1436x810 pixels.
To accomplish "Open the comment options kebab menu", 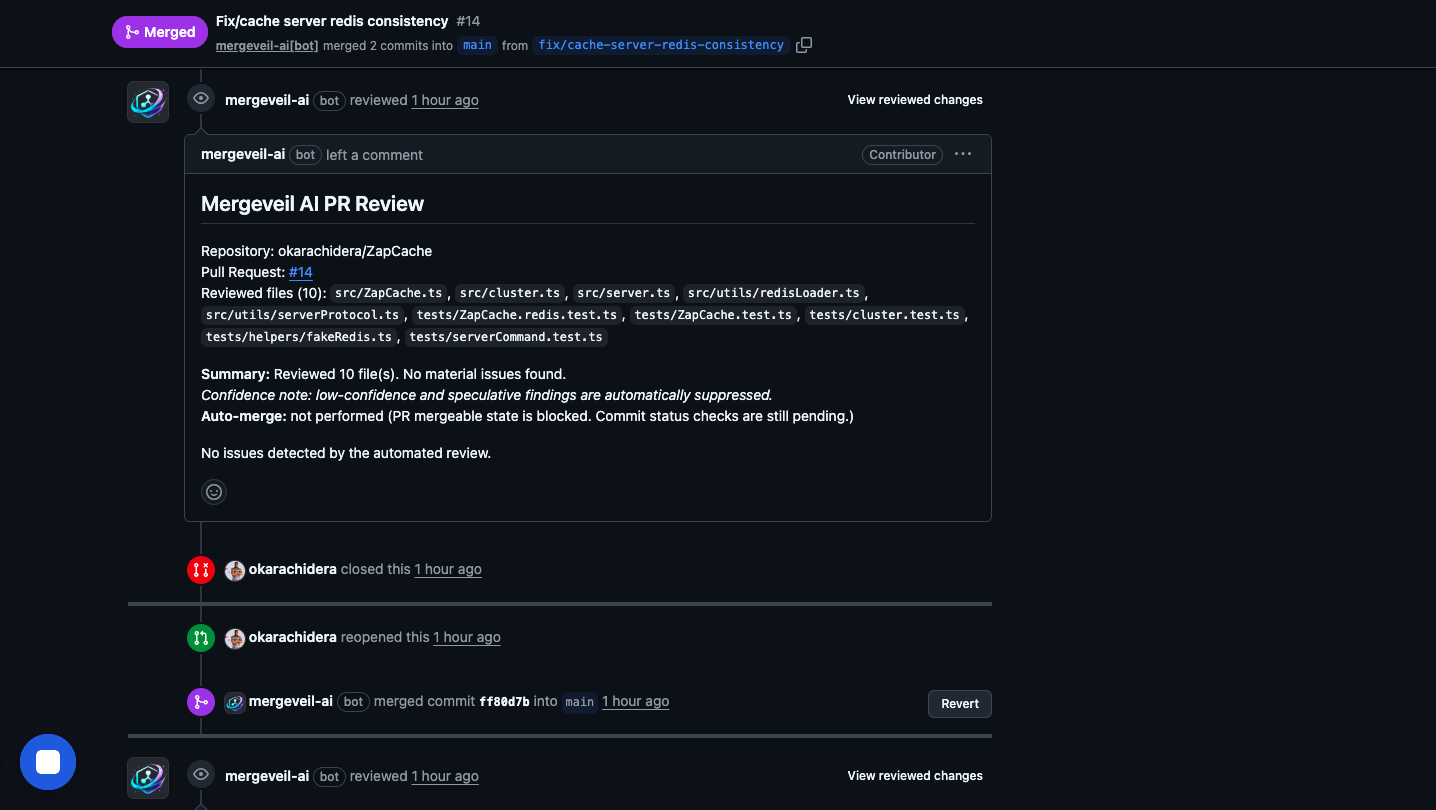I will coord(962,154).
